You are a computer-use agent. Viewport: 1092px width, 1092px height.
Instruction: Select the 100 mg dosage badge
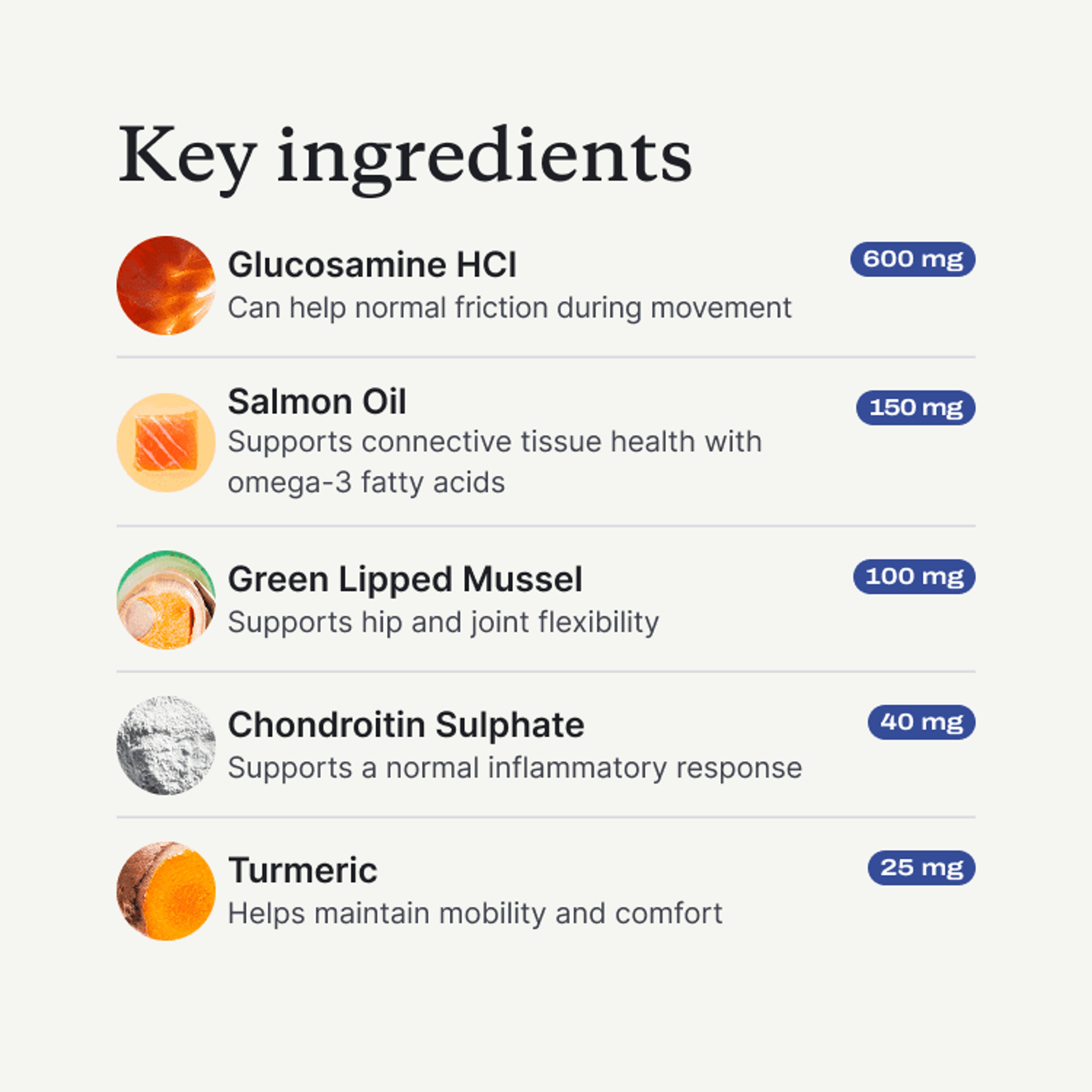914,576
